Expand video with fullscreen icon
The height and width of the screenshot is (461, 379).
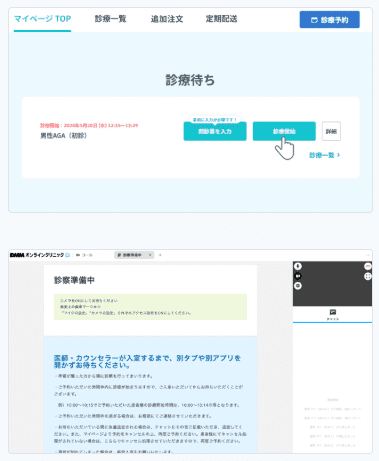point(368,276)
